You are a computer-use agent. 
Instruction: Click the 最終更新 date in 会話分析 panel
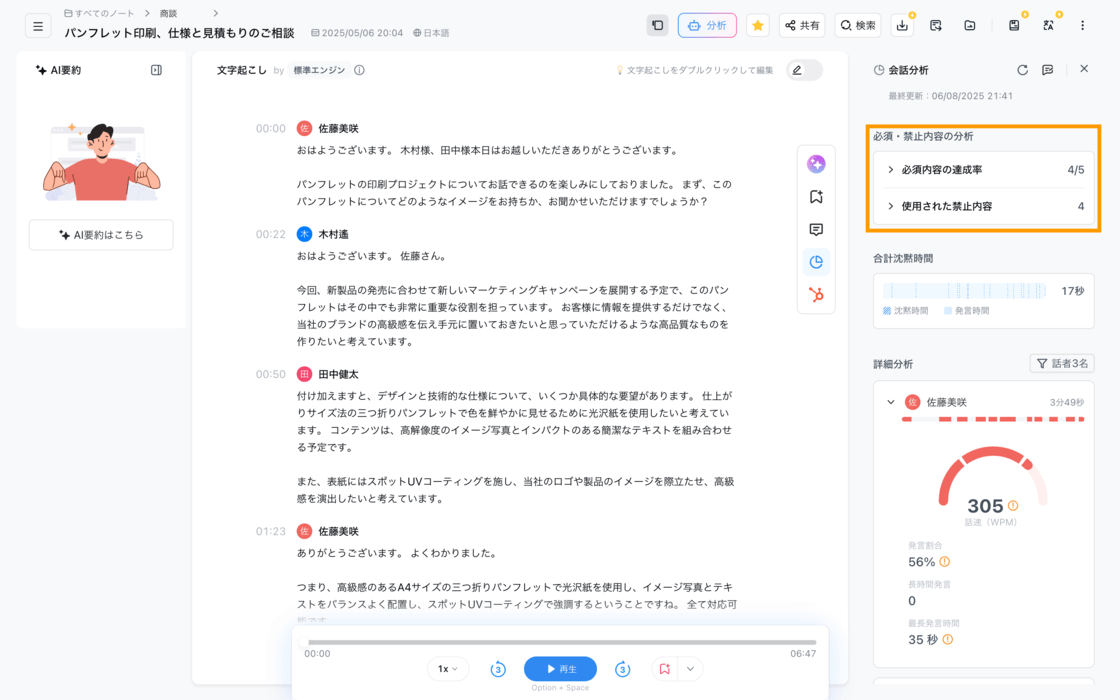tap(950, 96)
